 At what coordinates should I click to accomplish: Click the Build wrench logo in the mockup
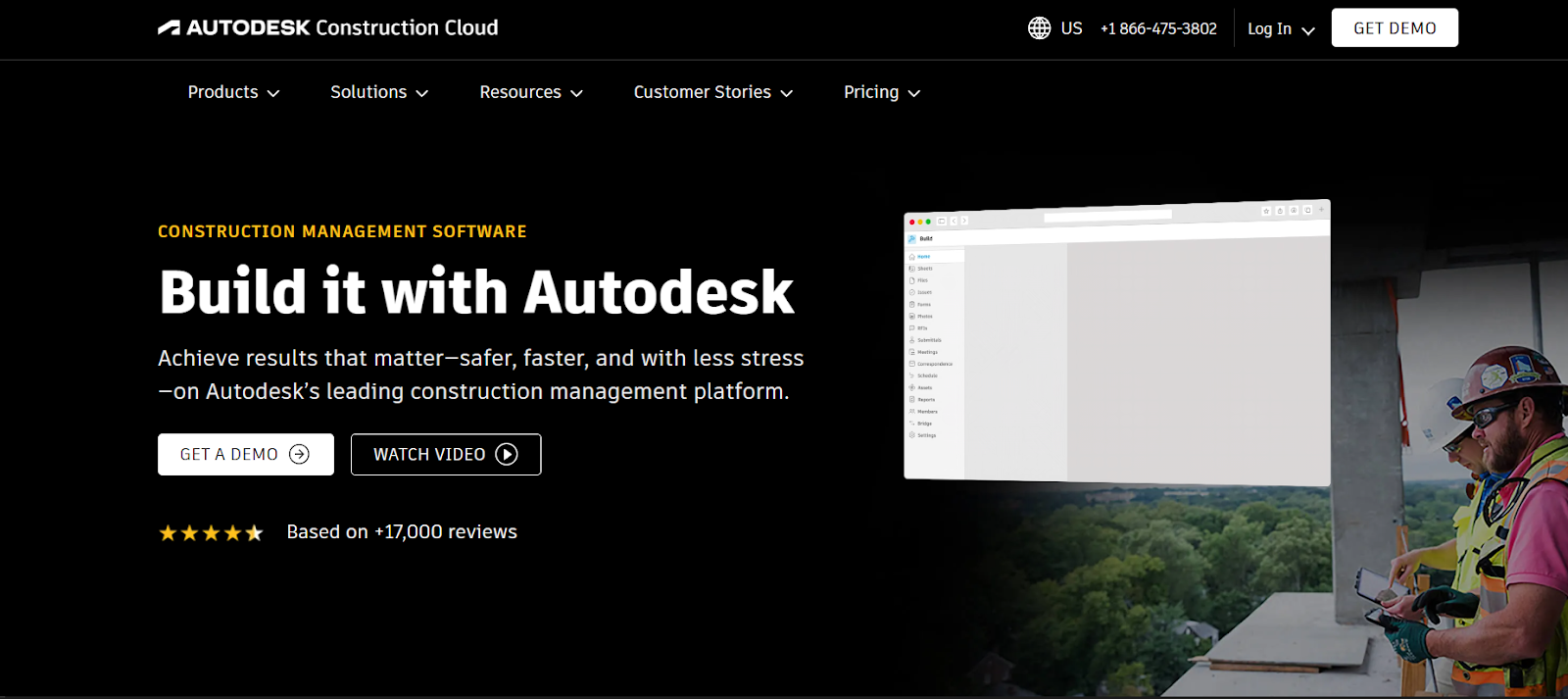click(x=911, y=239)
